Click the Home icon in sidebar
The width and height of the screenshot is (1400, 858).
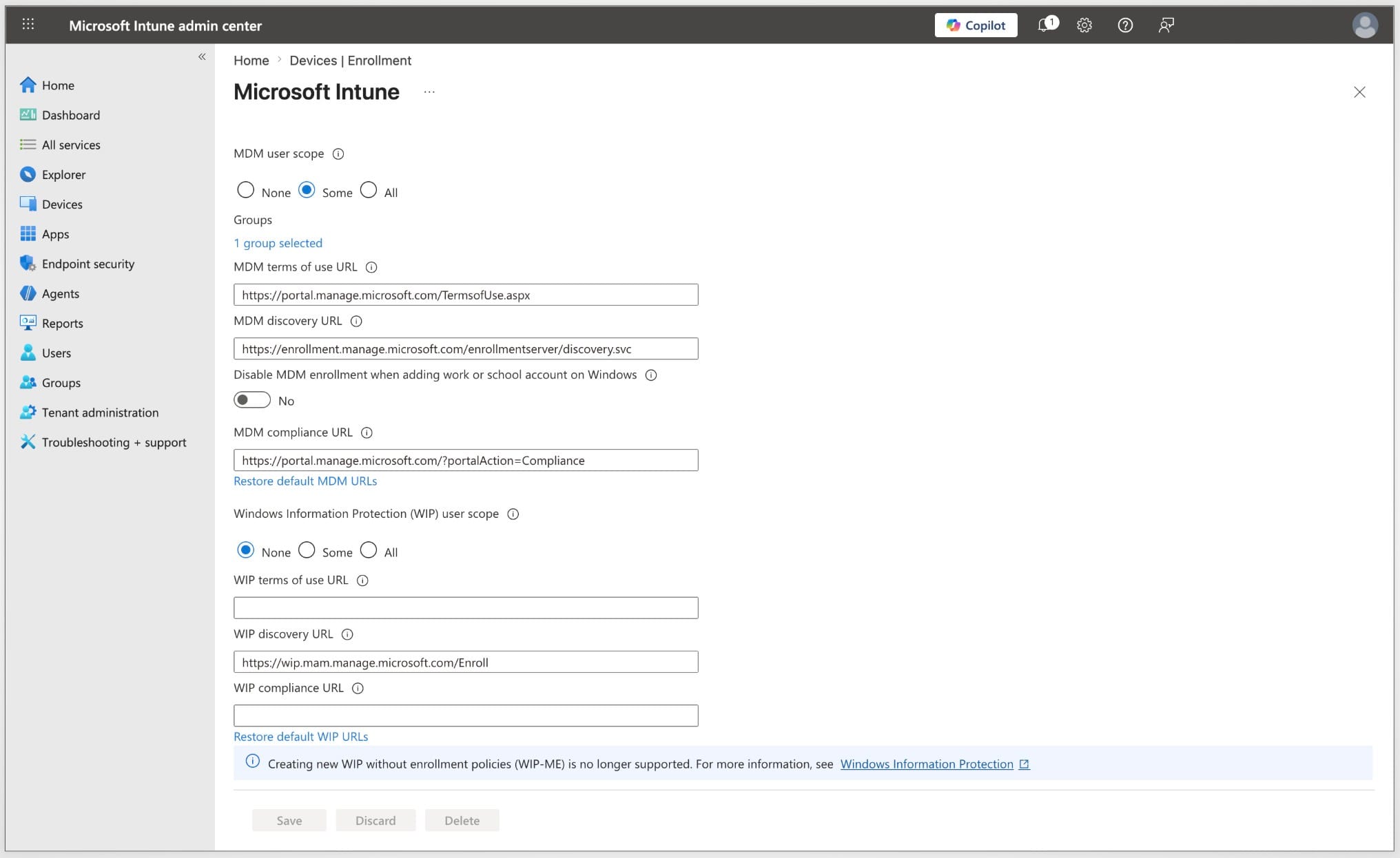tap(28, 85)
